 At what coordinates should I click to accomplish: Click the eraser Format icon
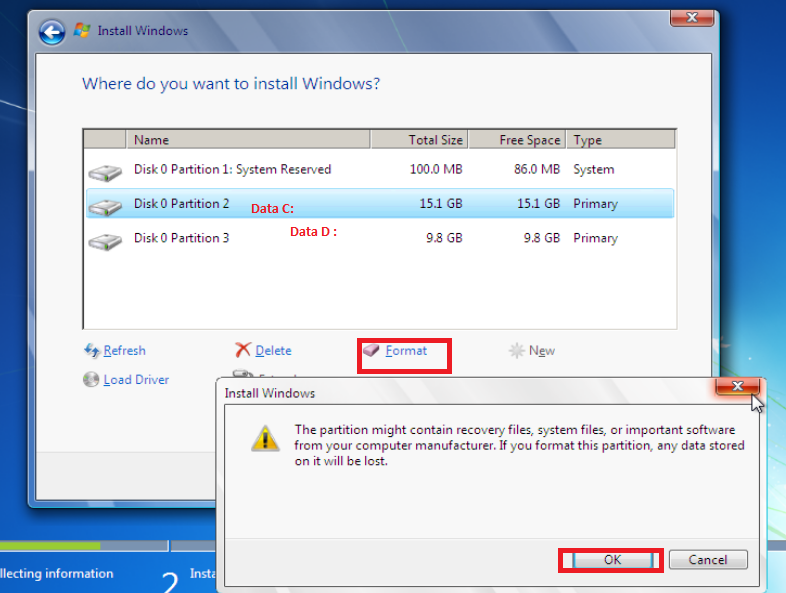[371, 350]
